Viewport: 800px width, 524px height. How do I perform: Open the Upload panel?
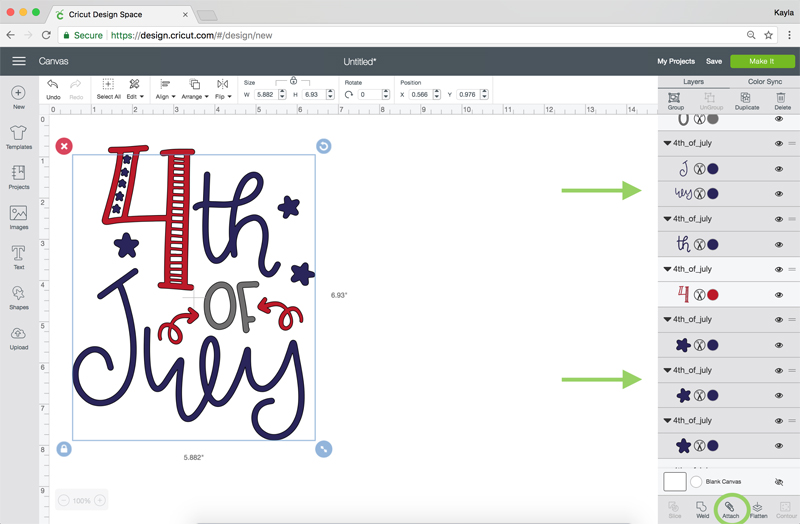[x=18, y=338]
